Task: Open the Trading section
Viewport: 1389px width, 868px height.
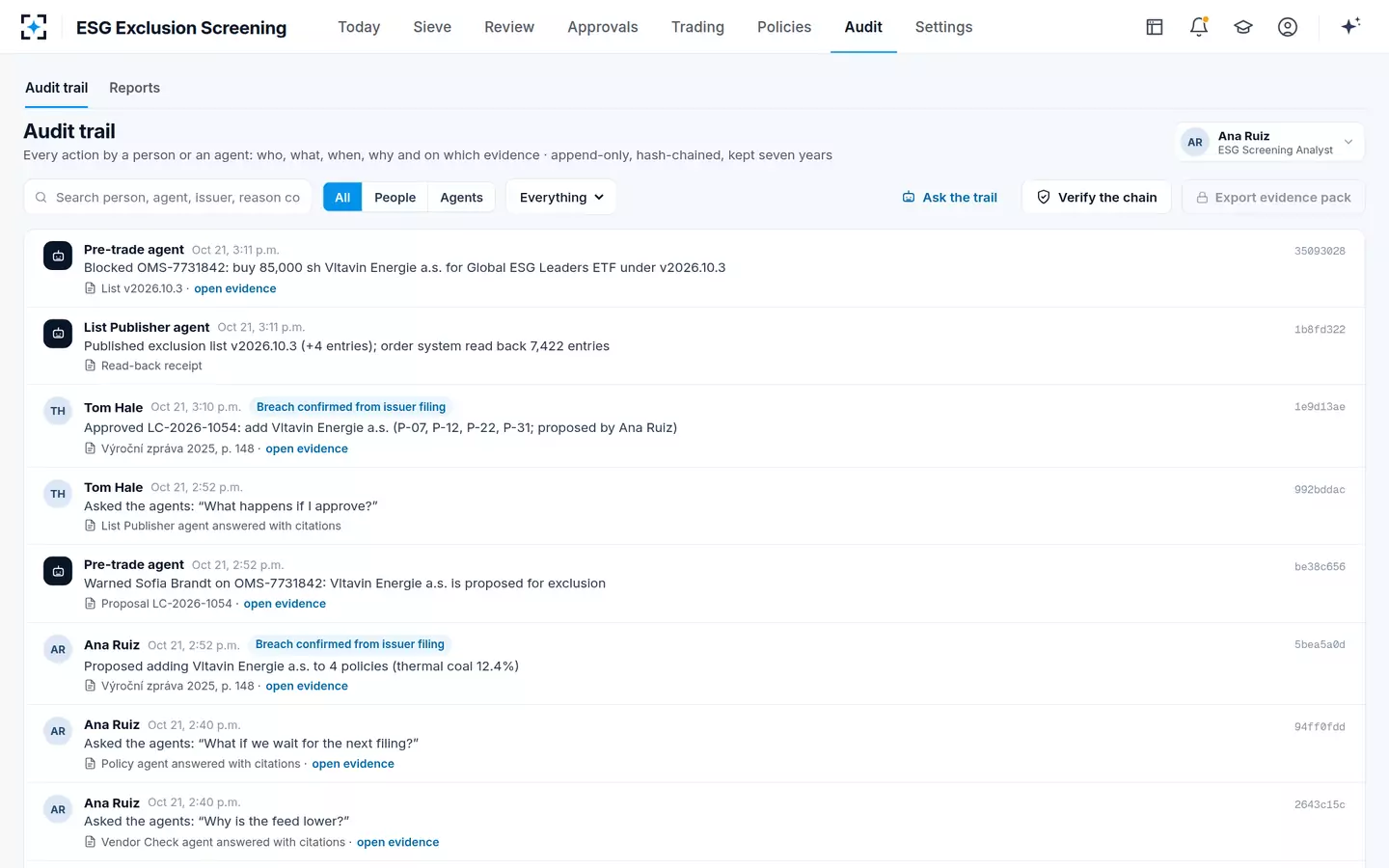Action: [x=697, y=27]
